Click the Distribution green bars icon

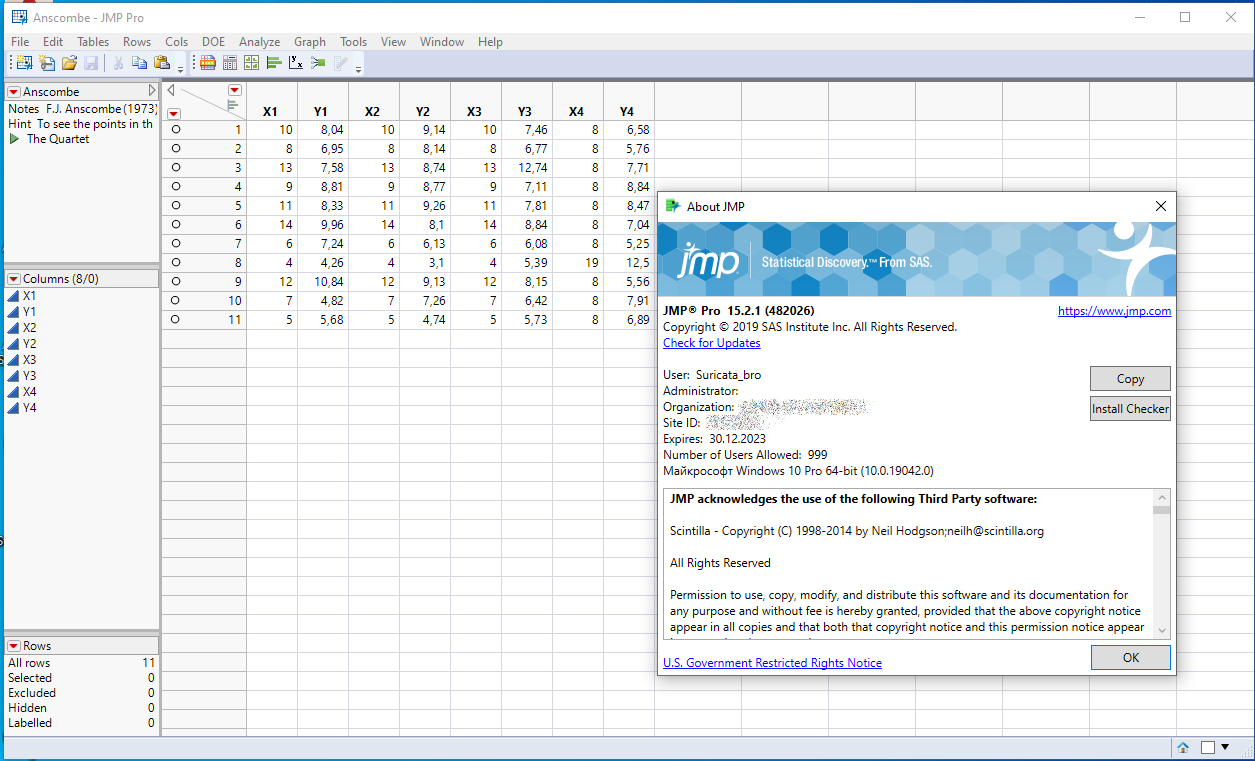click(x=274, y=63)
